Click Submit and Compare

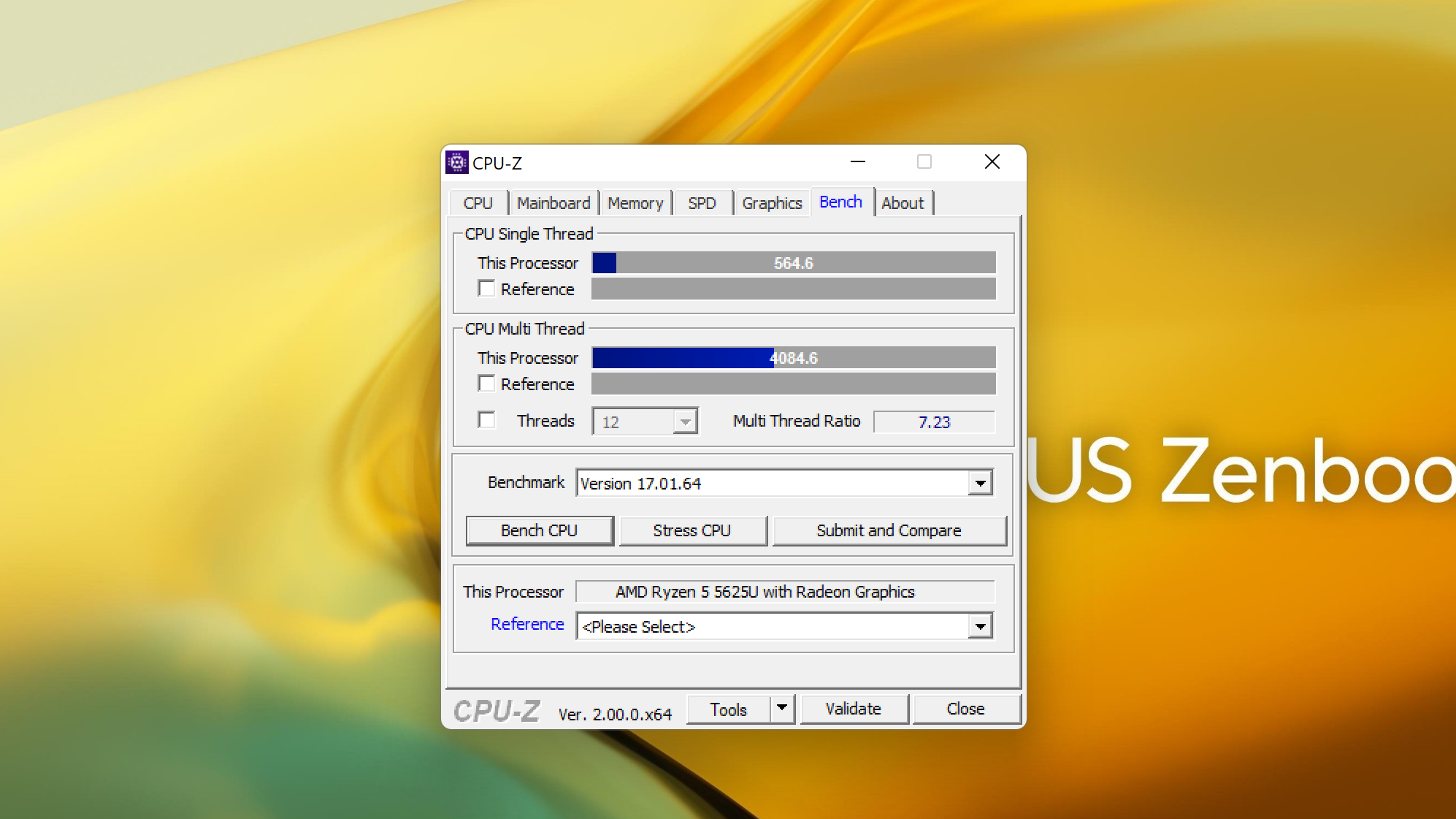click(x=889, y=530)
